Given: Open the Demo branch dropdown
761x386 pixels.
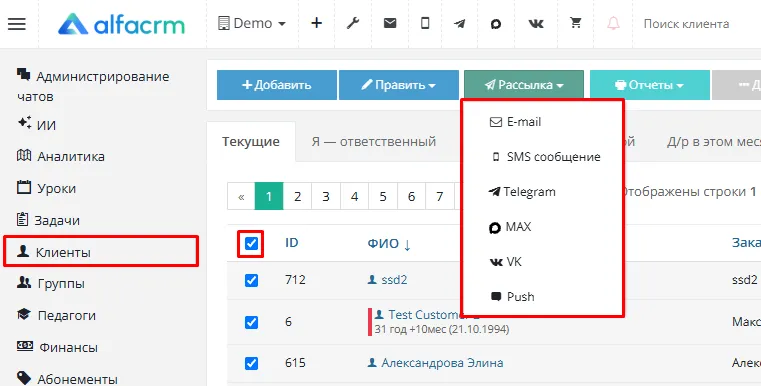Looking at the screenshot, I should [252, 23].
